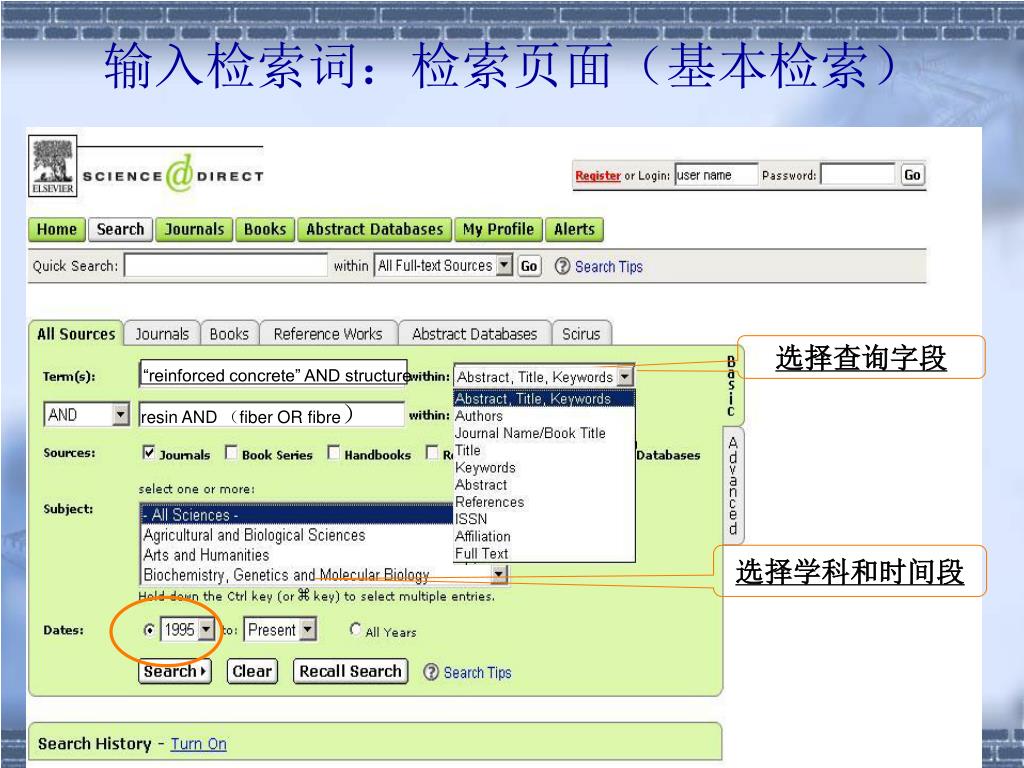Select the All Years radio button

click(x=355, y=629)
